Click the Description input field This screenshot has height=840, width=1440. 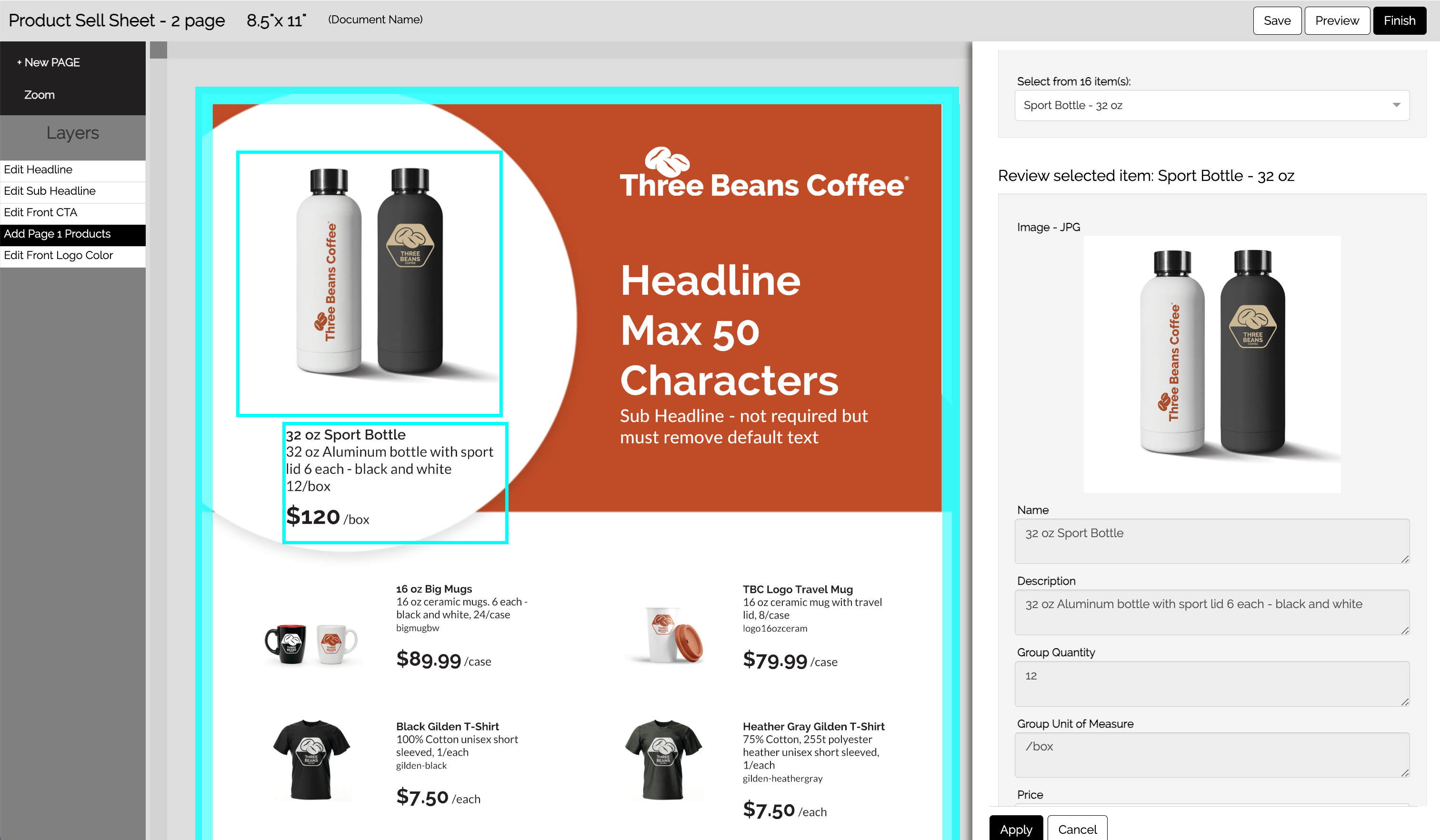[x=1211, y=612]
